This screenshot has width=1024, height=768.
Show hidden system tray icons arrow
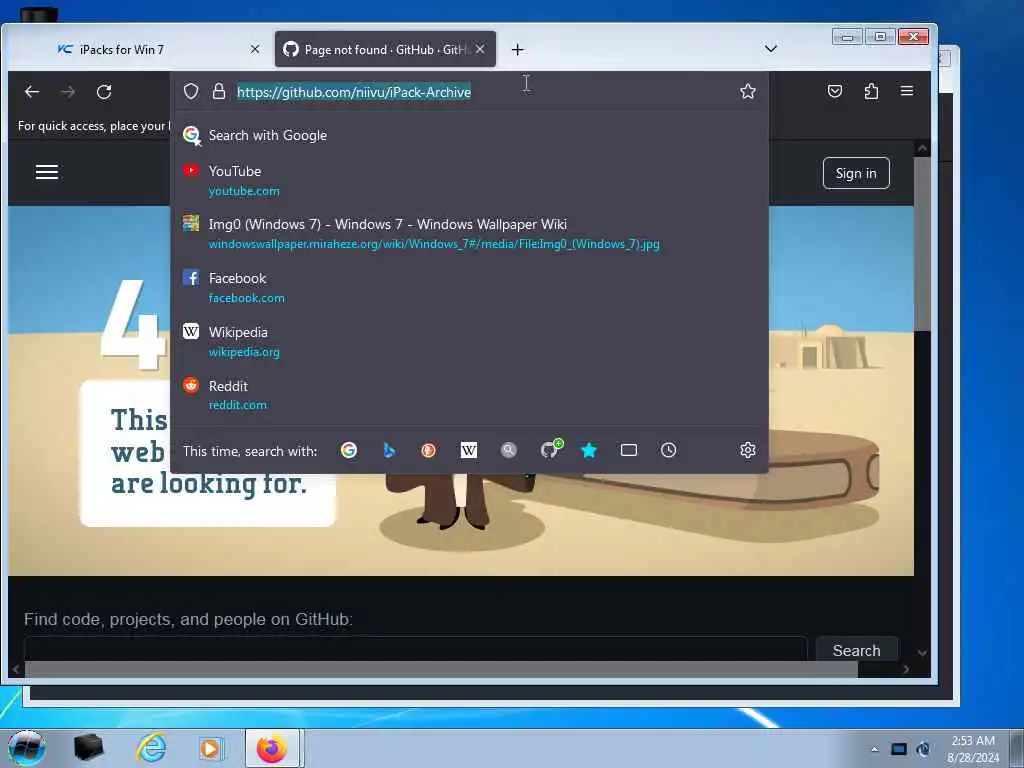(x=874, y=749)
